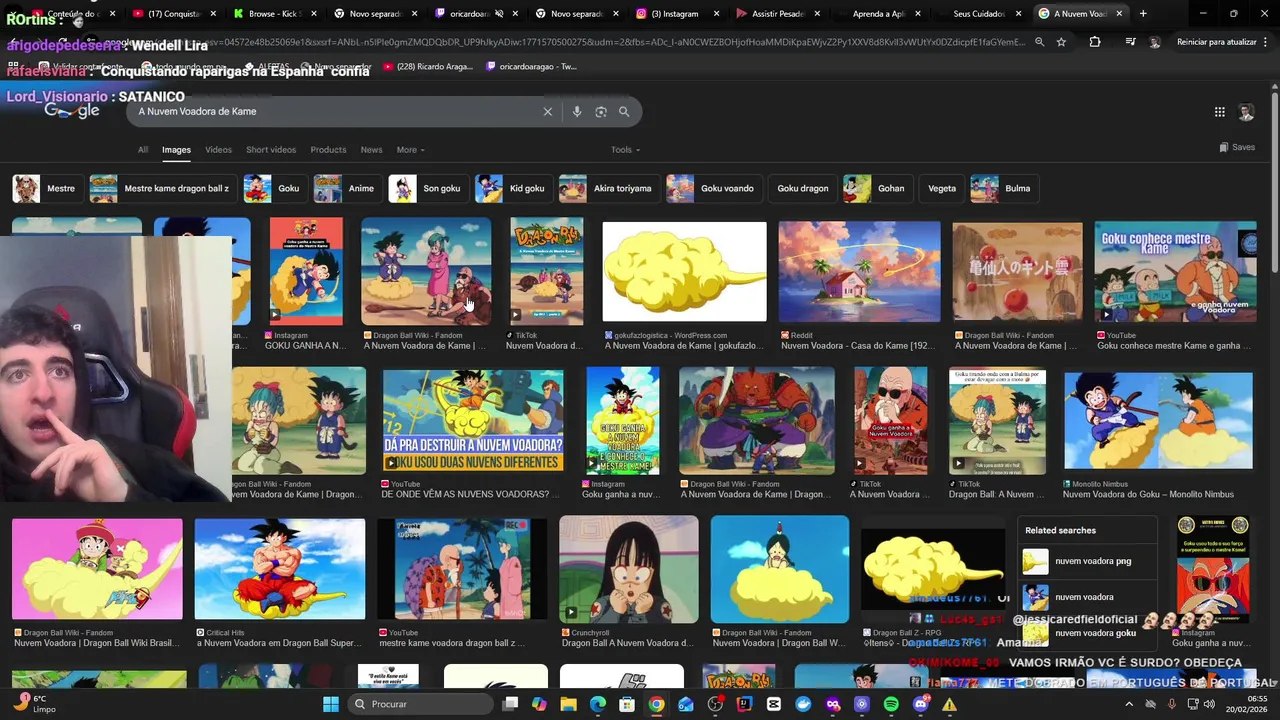The height and width of the screenshot is (720, 1280).
Task: Launch Microsoft Edge from the taskbar
Action: 598,704
